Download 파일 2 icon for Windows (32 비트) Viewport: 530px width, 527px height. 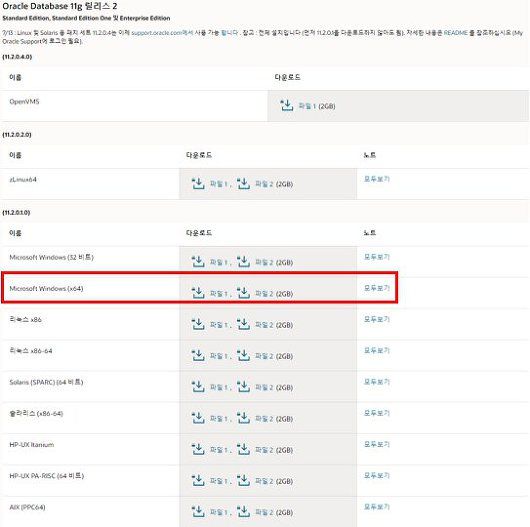point(243,262)
